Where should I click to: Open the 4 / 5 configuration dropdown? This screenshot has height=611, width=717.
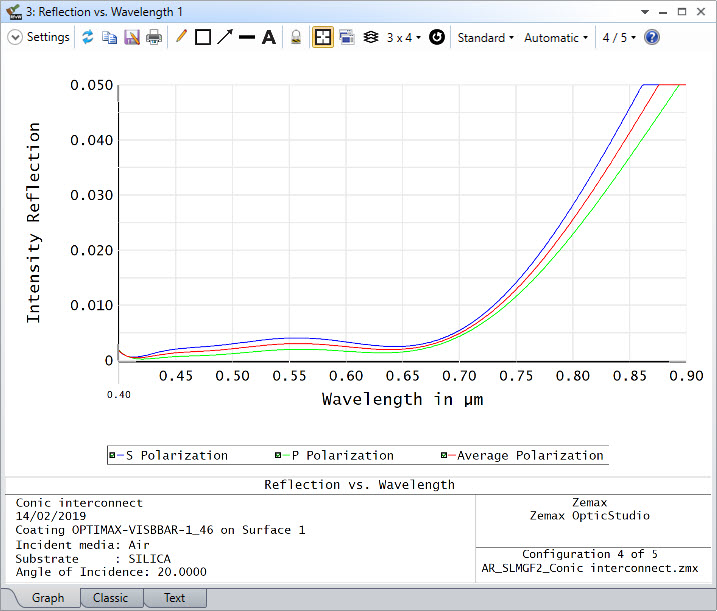[x=619, y=38]
